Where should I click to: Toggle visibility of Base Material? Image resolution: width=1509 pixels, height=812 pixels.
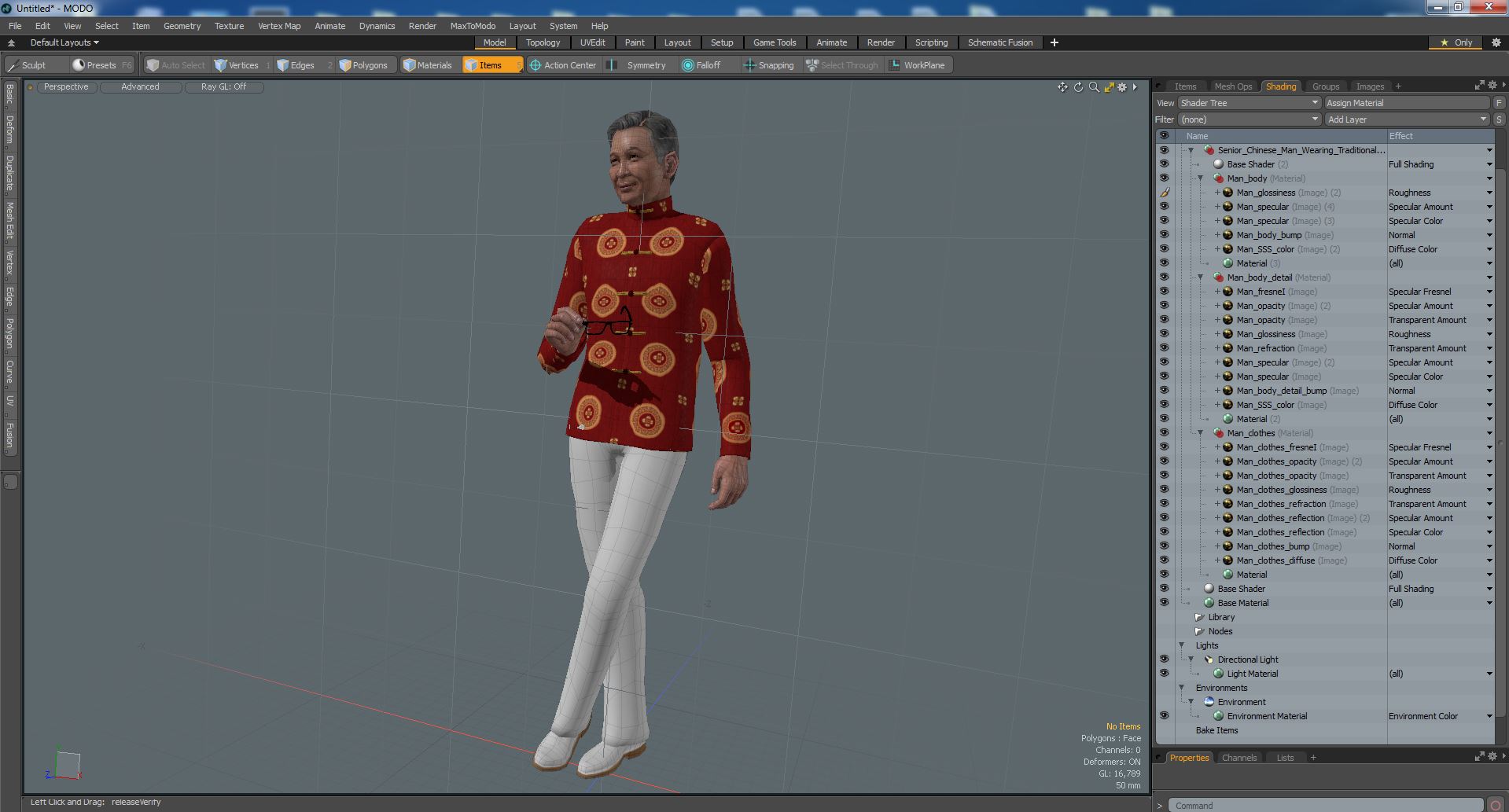(x=1164, y=603)
